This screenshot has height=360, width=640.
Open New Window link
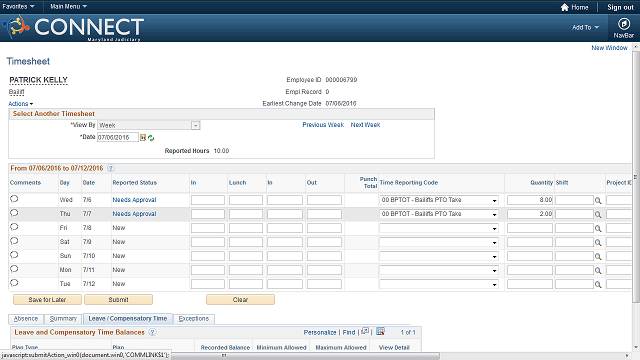pyautogui.click(x=609, y=48)
